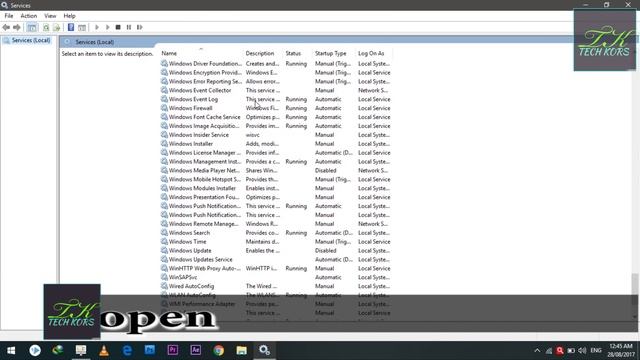Select the Windows Update service row
This screenshot has height=360, width=640.
point(276,251)
